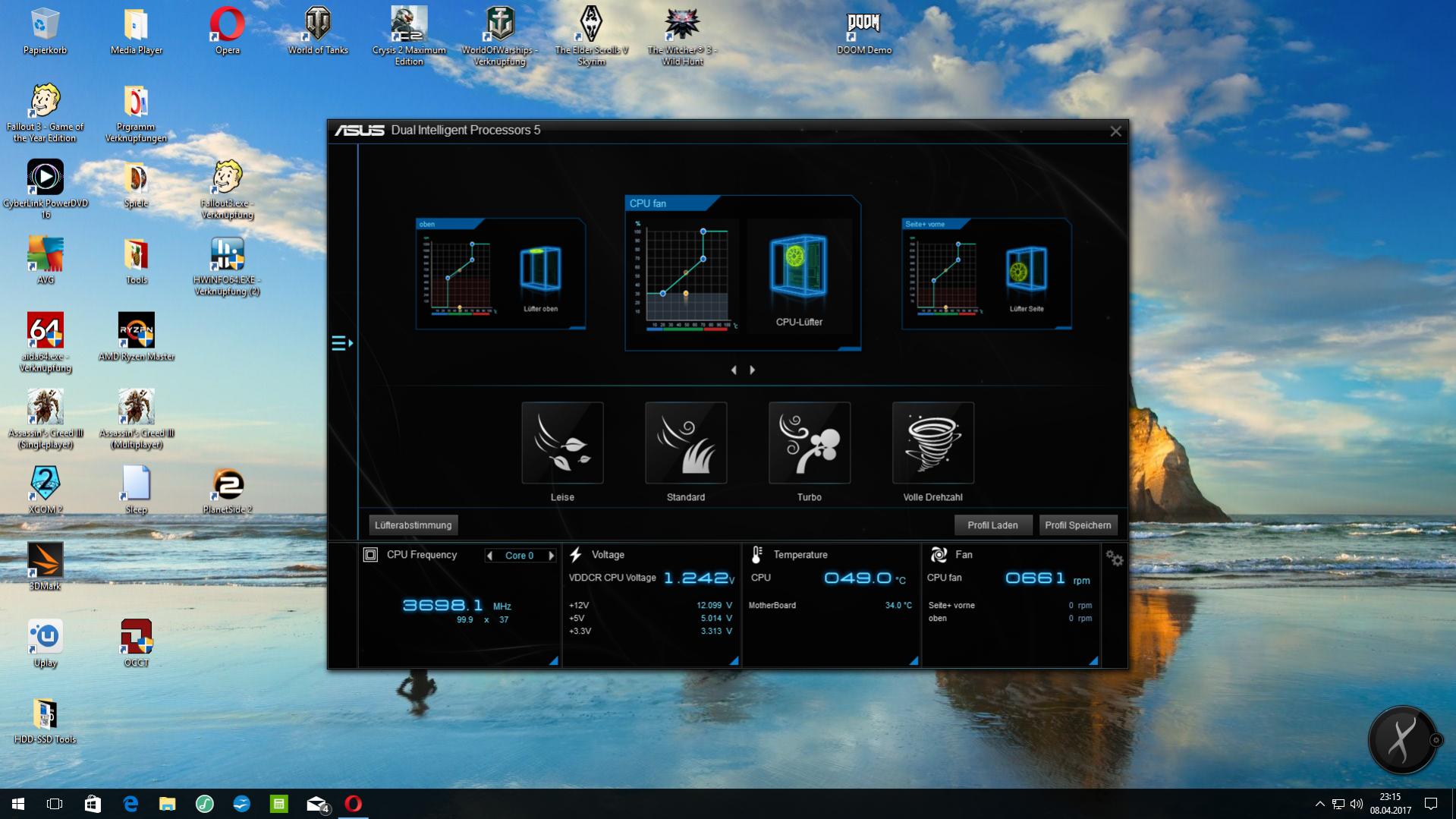1456x819 pixels.
Task: Select the aida64 desktop shortcut
Action: point(46,343)
